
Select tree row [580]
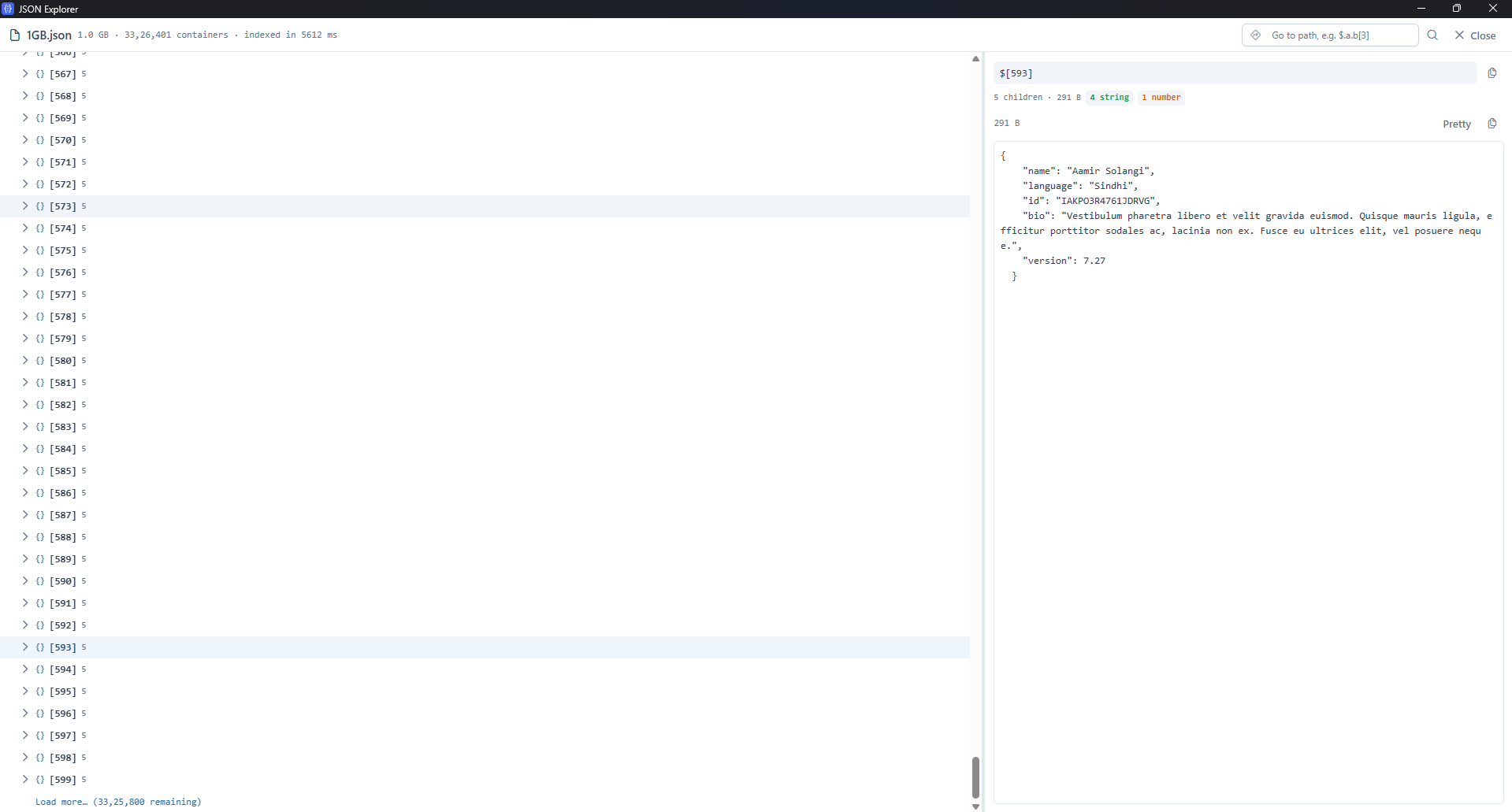point(485,361)
